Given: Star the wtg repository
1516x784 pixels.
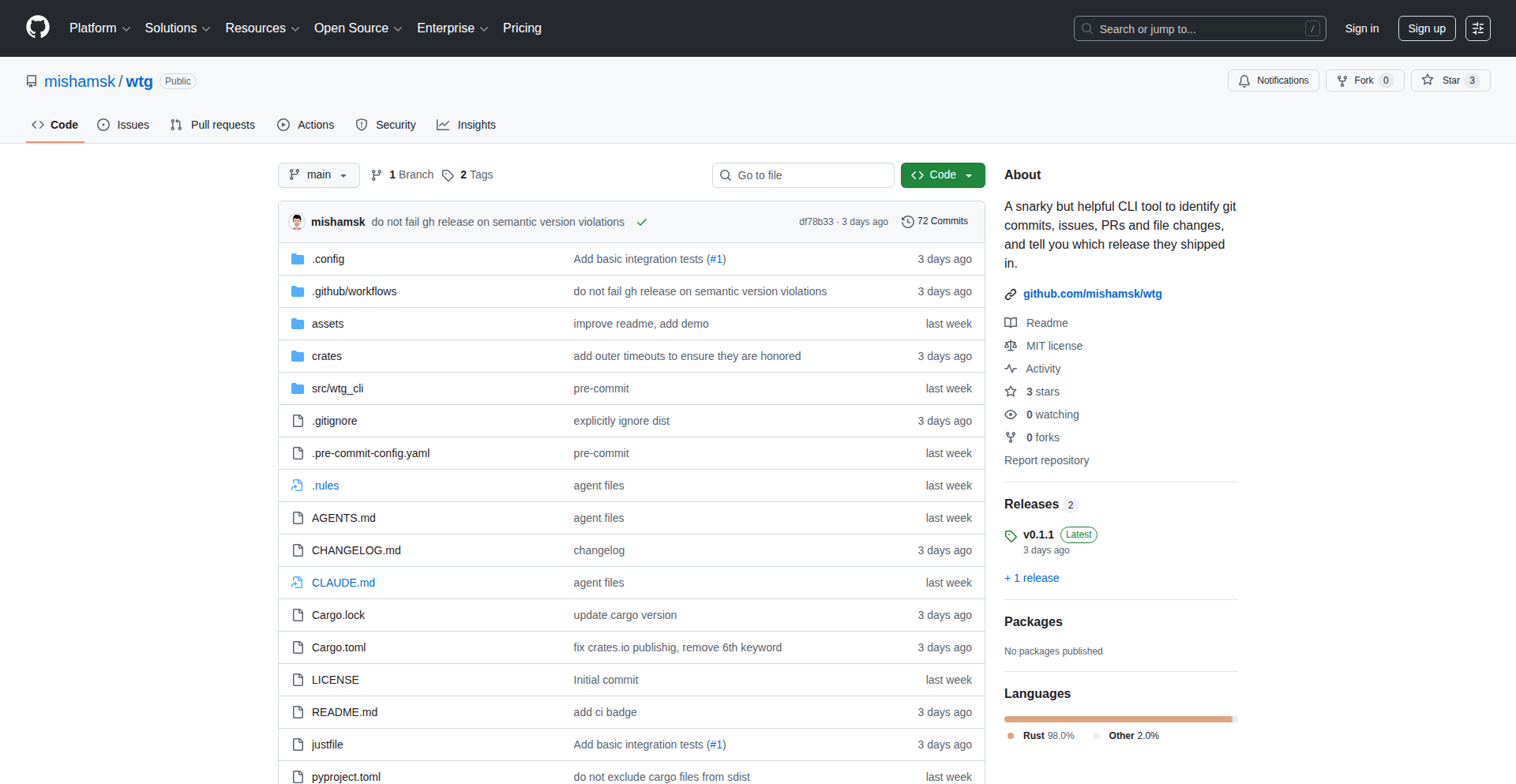Looking at the screenshot, I should [x=1442, y=81].
